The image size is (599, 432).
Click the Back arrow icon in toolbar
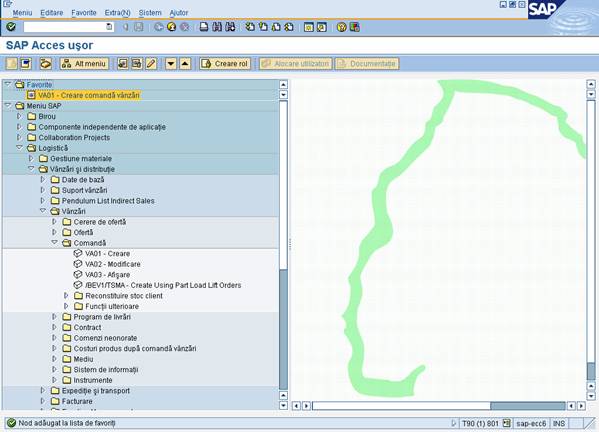click(159, 27)
